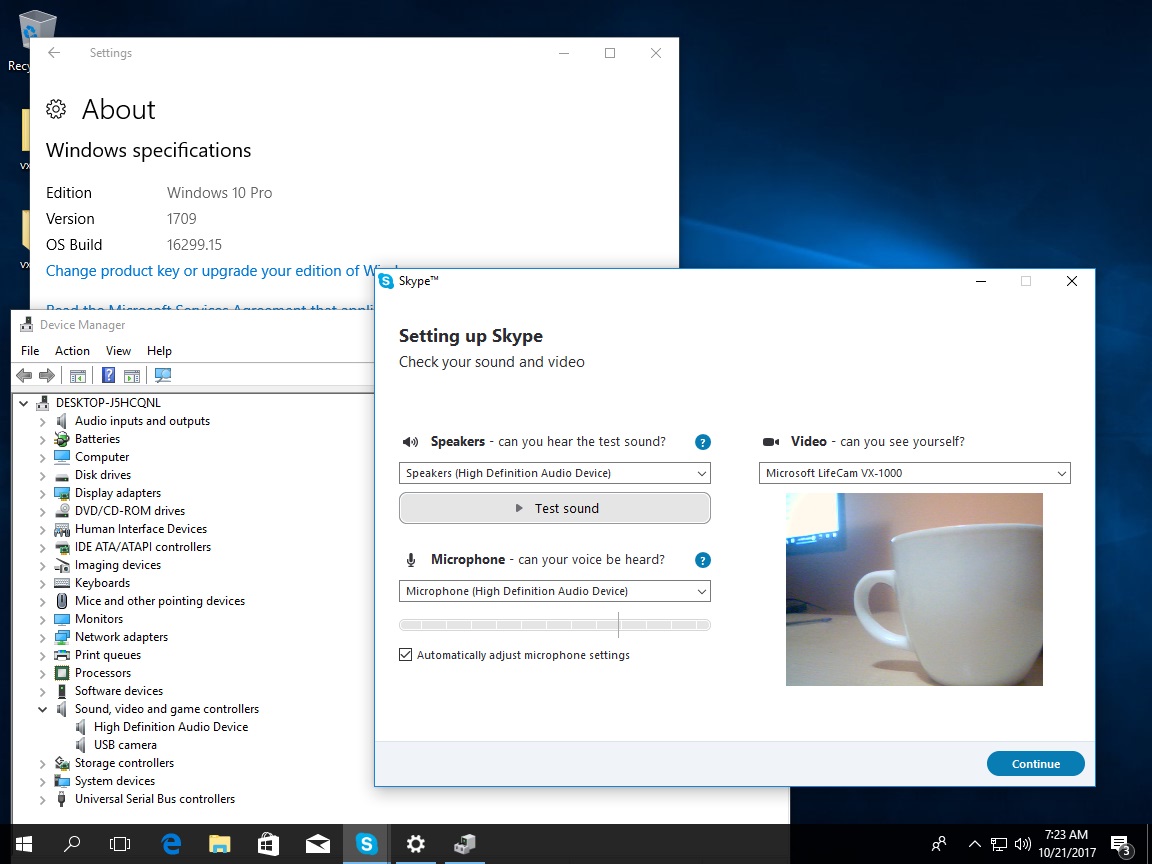Switch to Skype via taskbar icon
1152x864 pixels.
pos(366,844)
